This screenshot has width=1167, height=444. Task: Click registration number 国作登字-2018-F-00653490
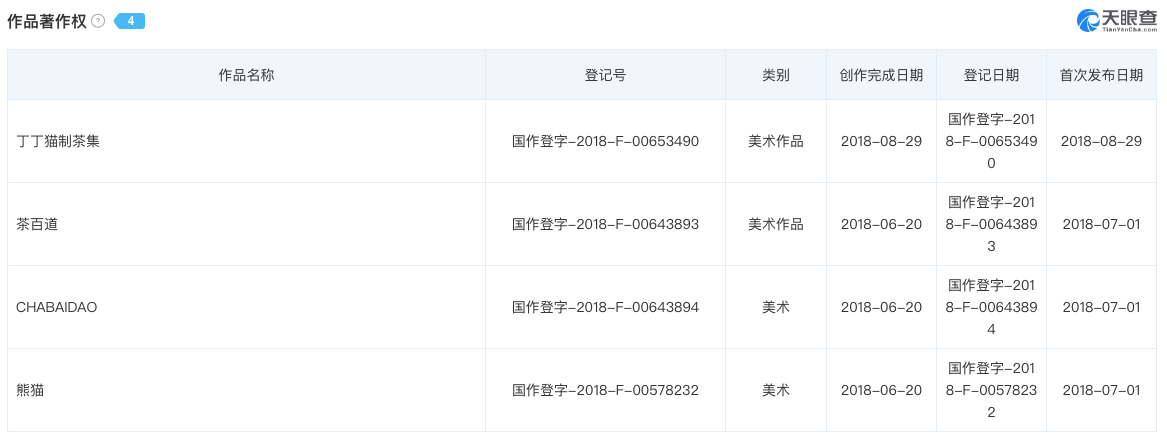pos(605,141)
